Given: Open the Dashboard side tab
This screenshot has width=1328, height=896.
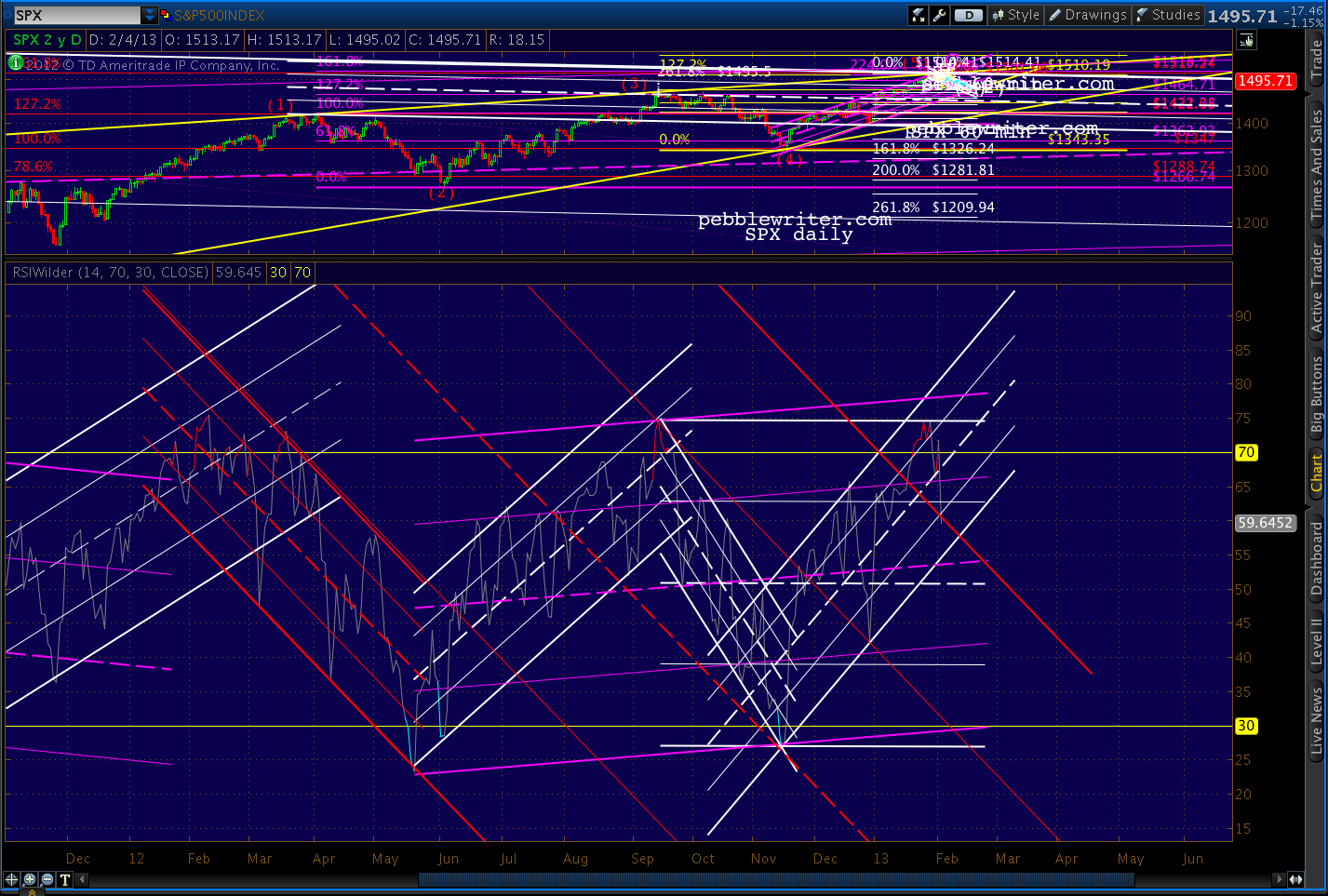Looking at the screenshot, I should (x=1316, y=558).
